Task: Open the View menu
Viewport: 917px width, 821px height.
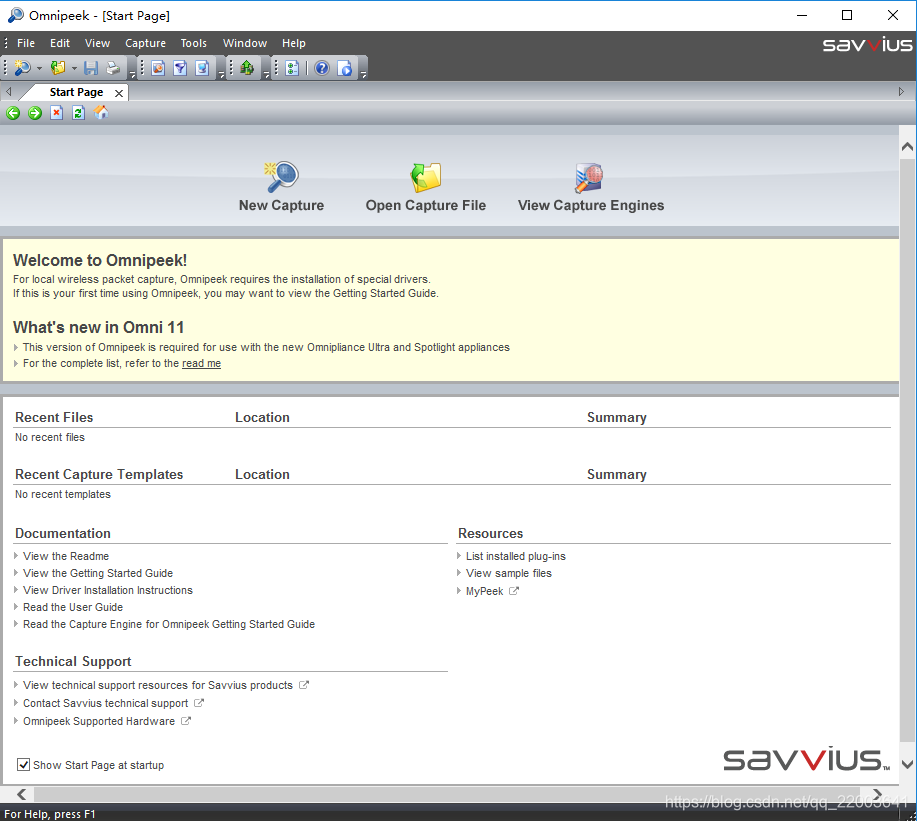Action: (x=97, y=43)
